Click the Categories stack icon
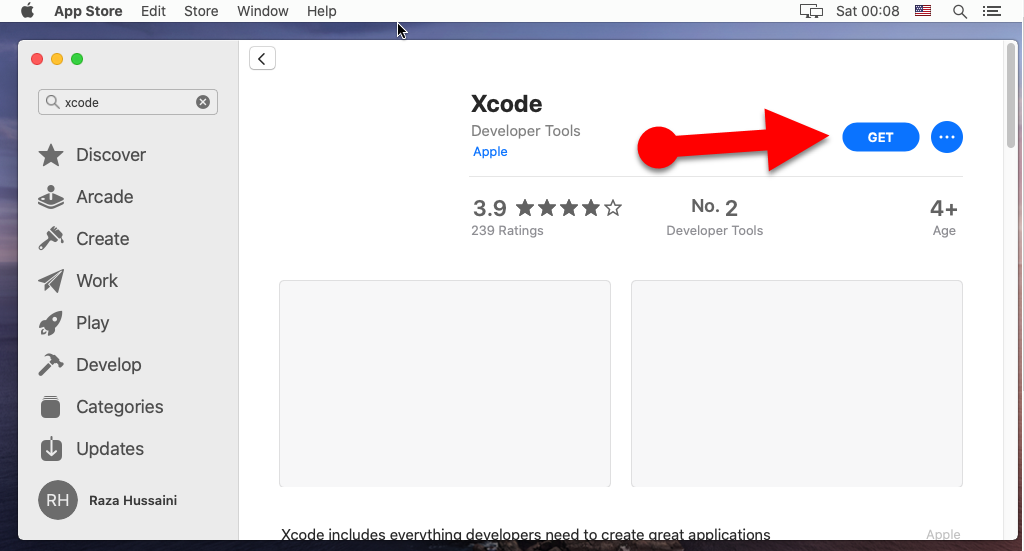Viewport: 1024px width, 551px height. pyautogui.click(x=51, y=407)
